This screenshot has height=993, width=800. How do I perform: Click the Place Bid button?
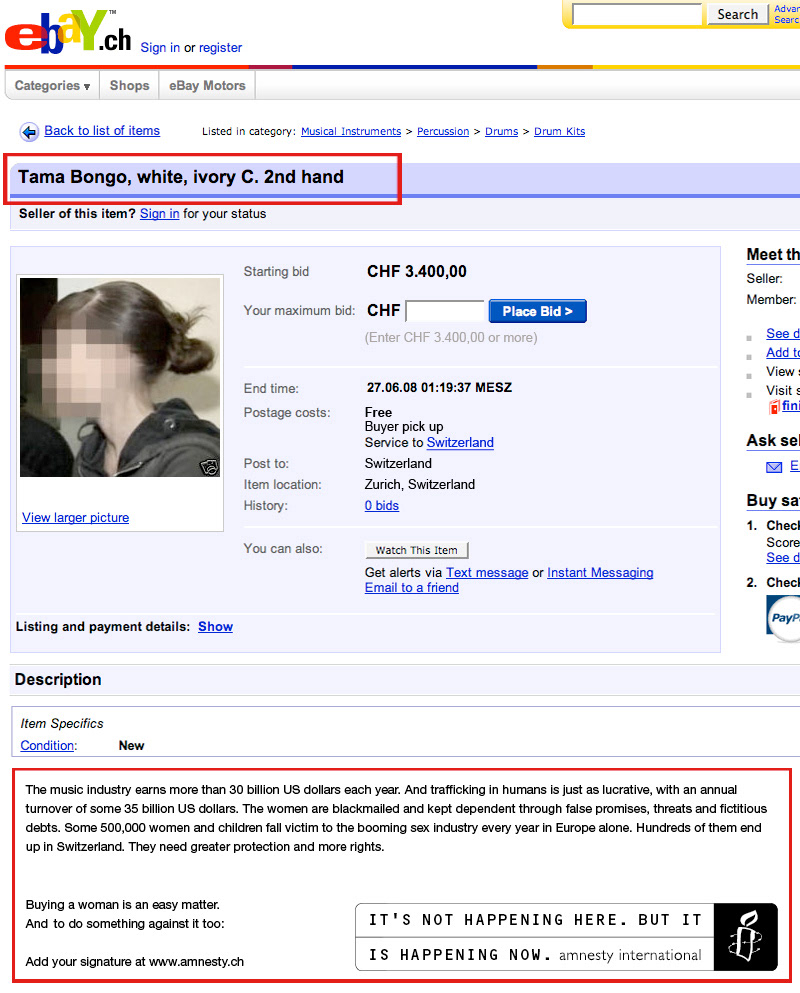point(538,311)
